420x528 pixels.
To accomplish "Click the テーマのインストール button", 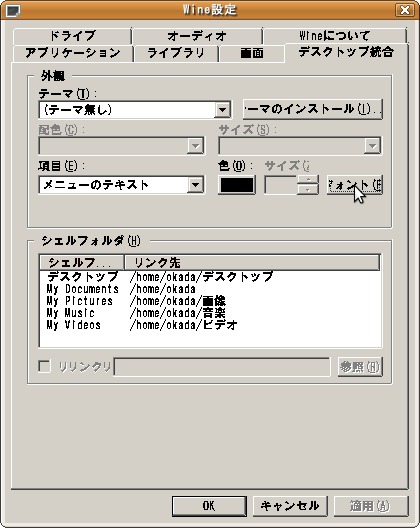I will pos(313,109).
